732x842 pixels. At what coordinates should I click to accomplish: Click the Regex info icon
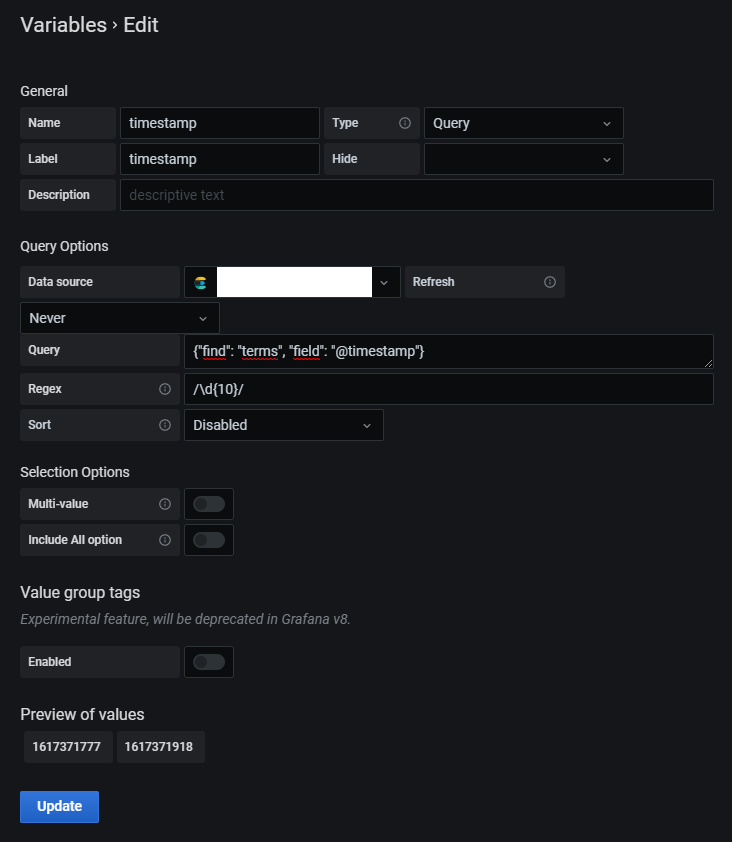point(166,389)
